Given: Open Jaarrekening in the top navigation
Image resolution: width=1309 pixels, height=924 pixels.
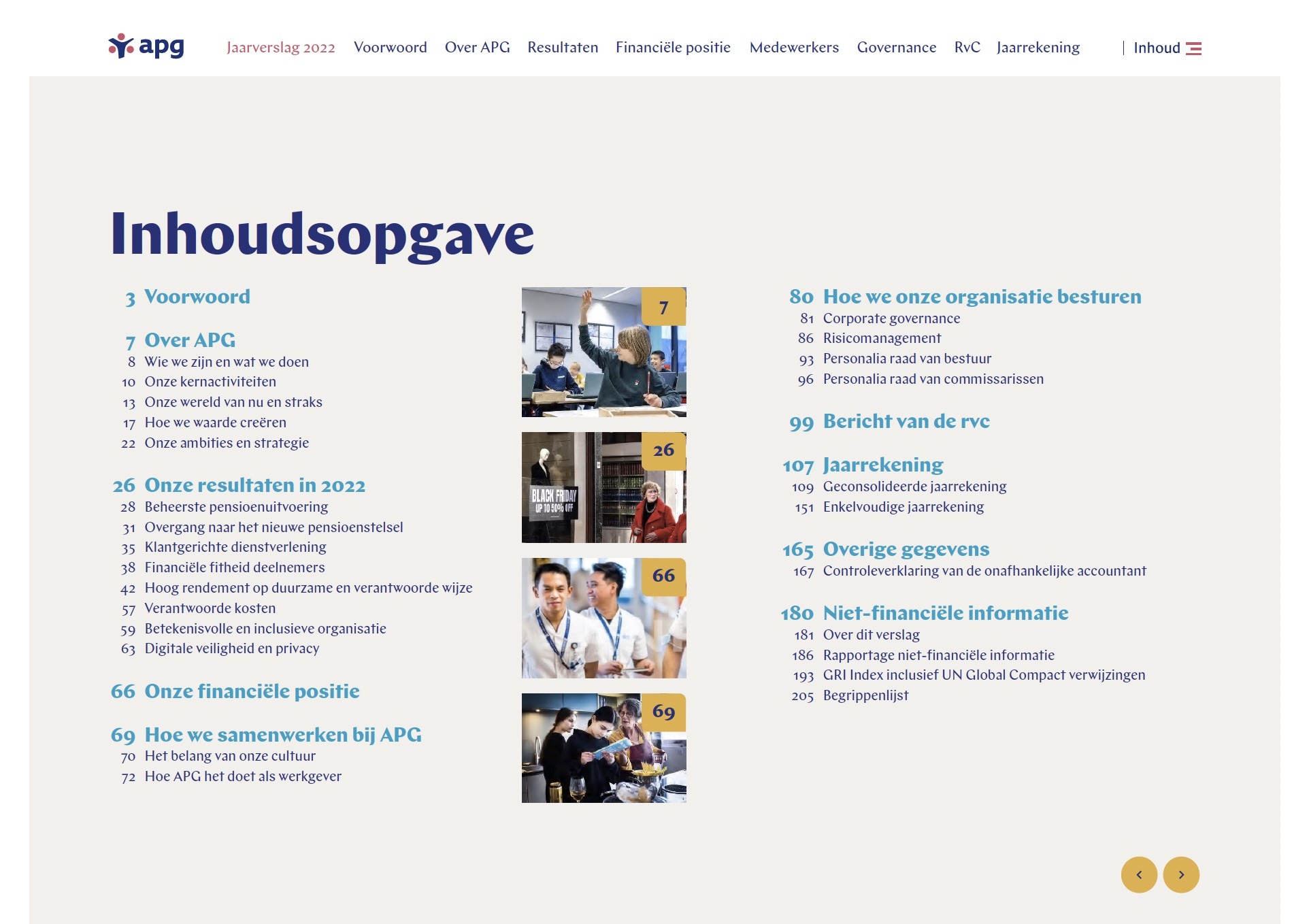Looking at the screenshot, I should pos(1038,48).
